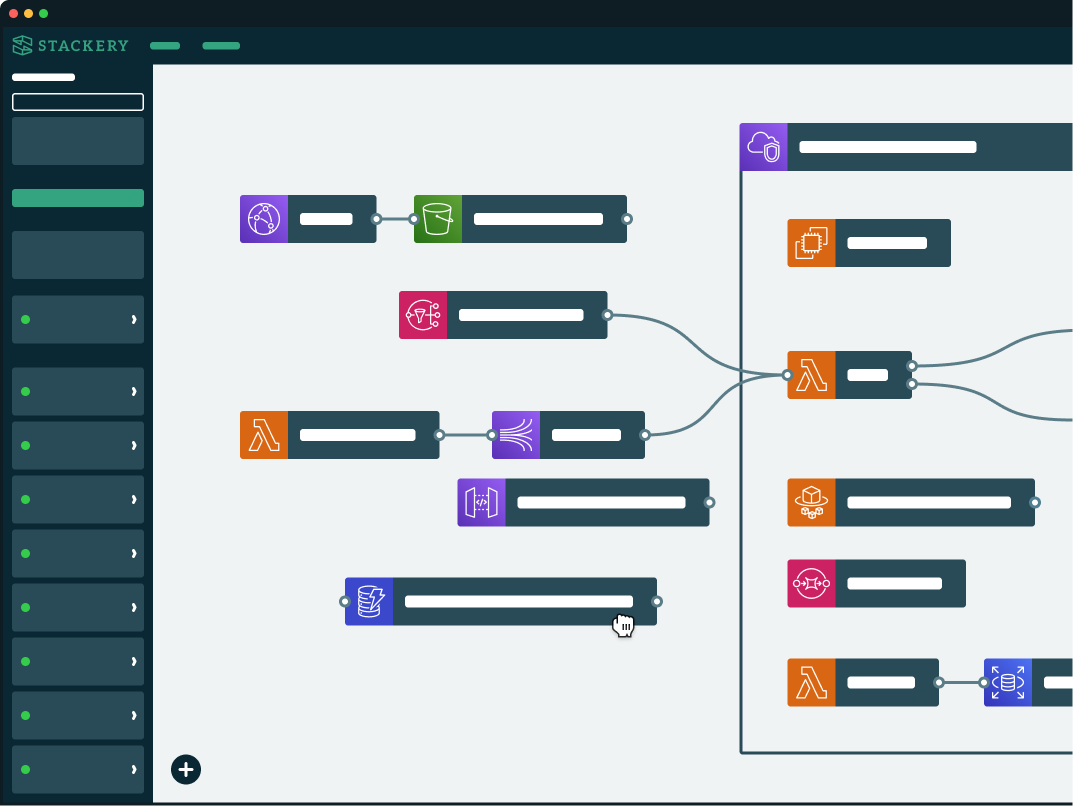1073x806 pixels.
Task: Click the input port of the Kinesis stream node
Action: coord(492,435)
